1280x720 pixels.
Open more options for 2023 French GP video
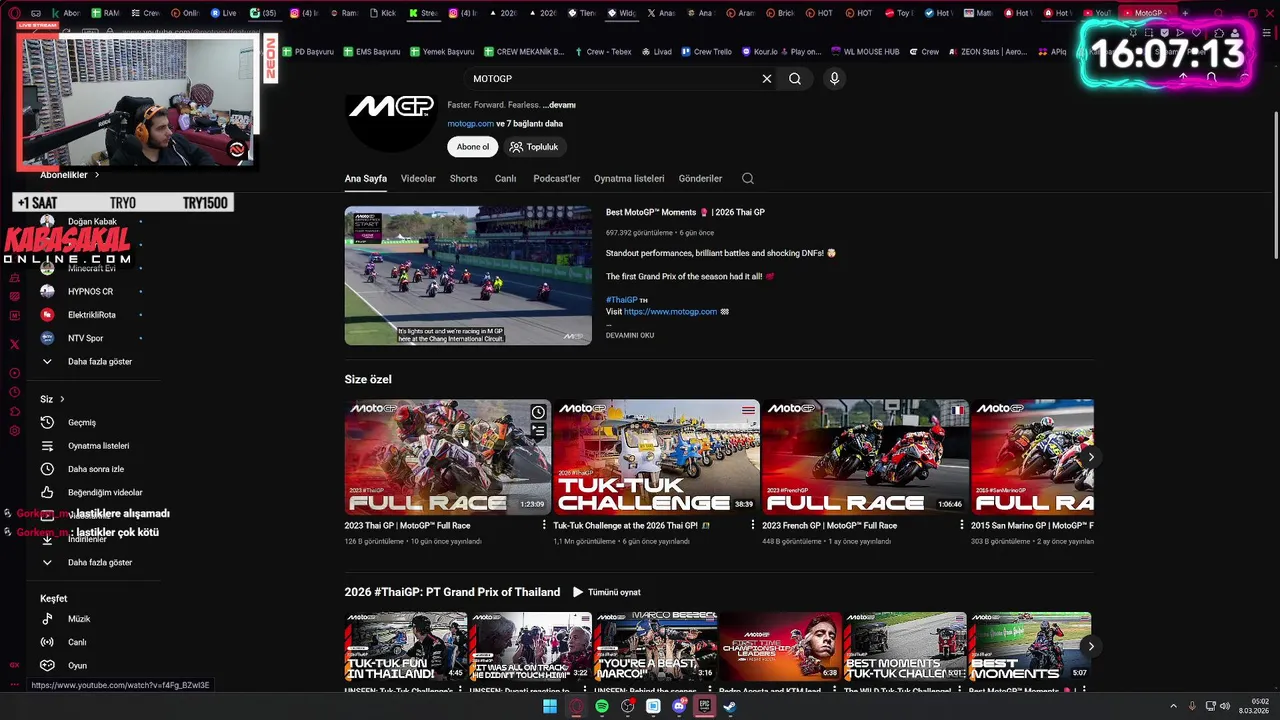[961, 525]
